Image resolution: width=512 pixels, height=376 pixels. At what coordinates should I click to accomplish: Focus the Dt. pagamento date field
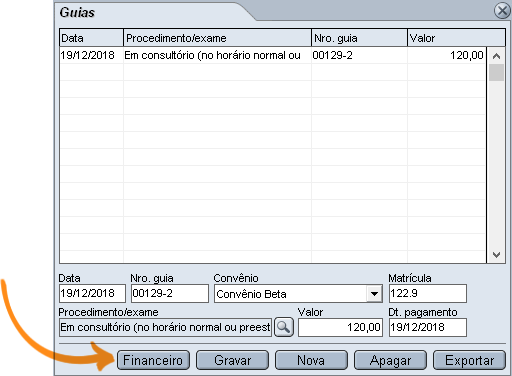[428, 327]
